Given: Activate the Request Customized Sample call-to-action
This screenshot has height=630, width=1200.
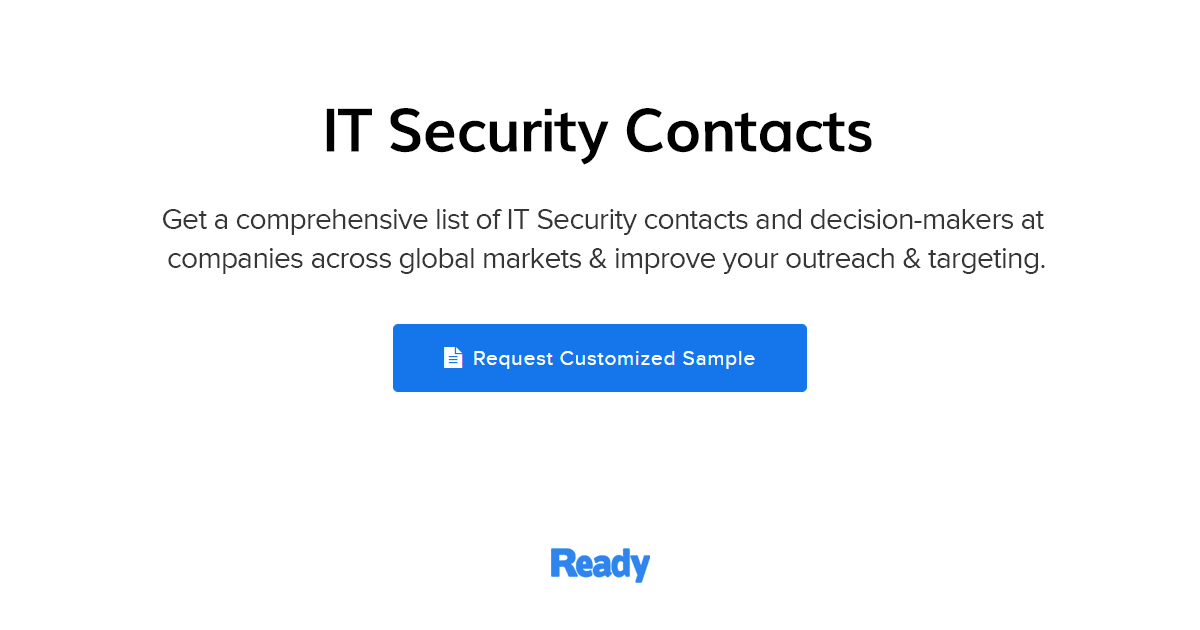Looking at the screenshot, I should 600,357.
